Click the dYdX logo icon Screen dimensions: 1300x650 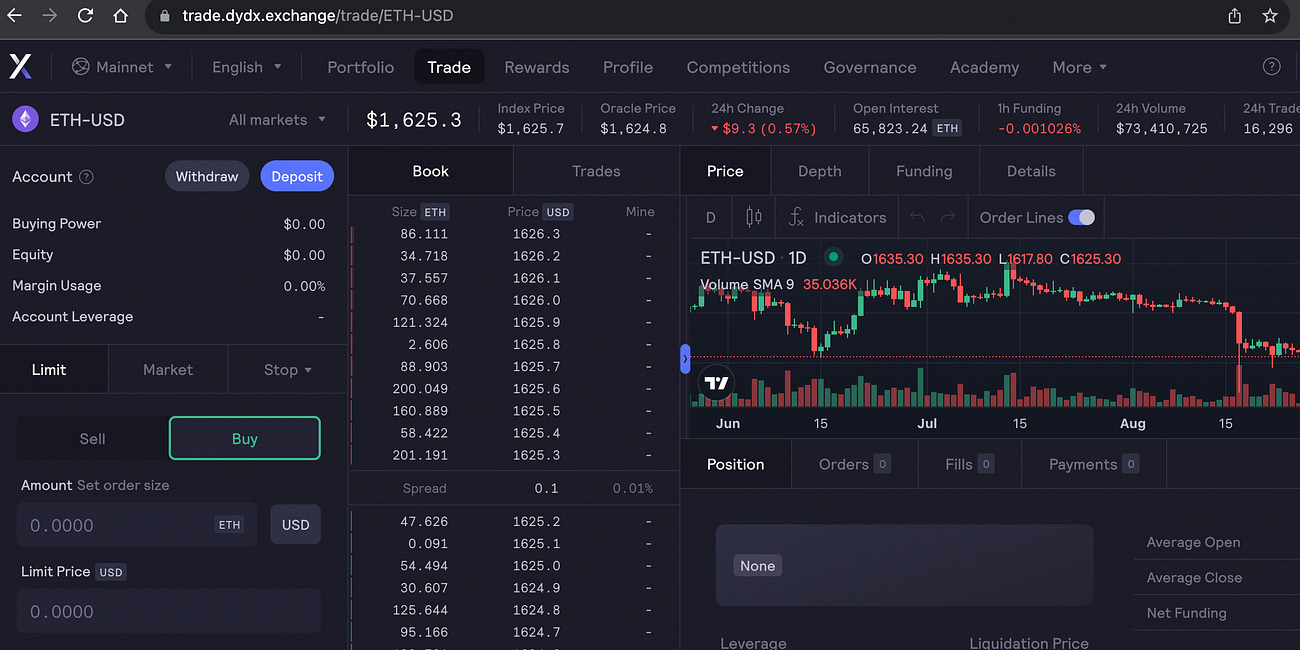click(21, 67)
